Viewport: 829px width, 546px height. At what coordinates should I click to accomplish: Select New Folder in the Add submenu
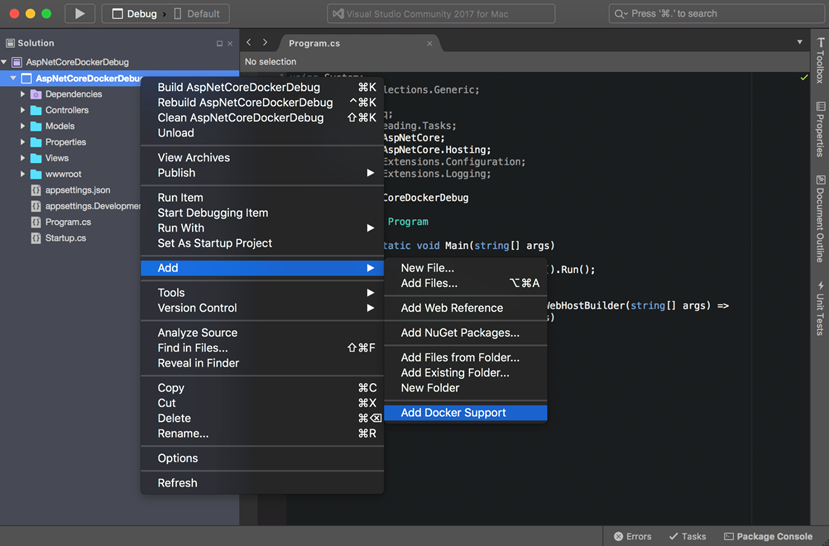pyautogui.click(x=466, y=388)
